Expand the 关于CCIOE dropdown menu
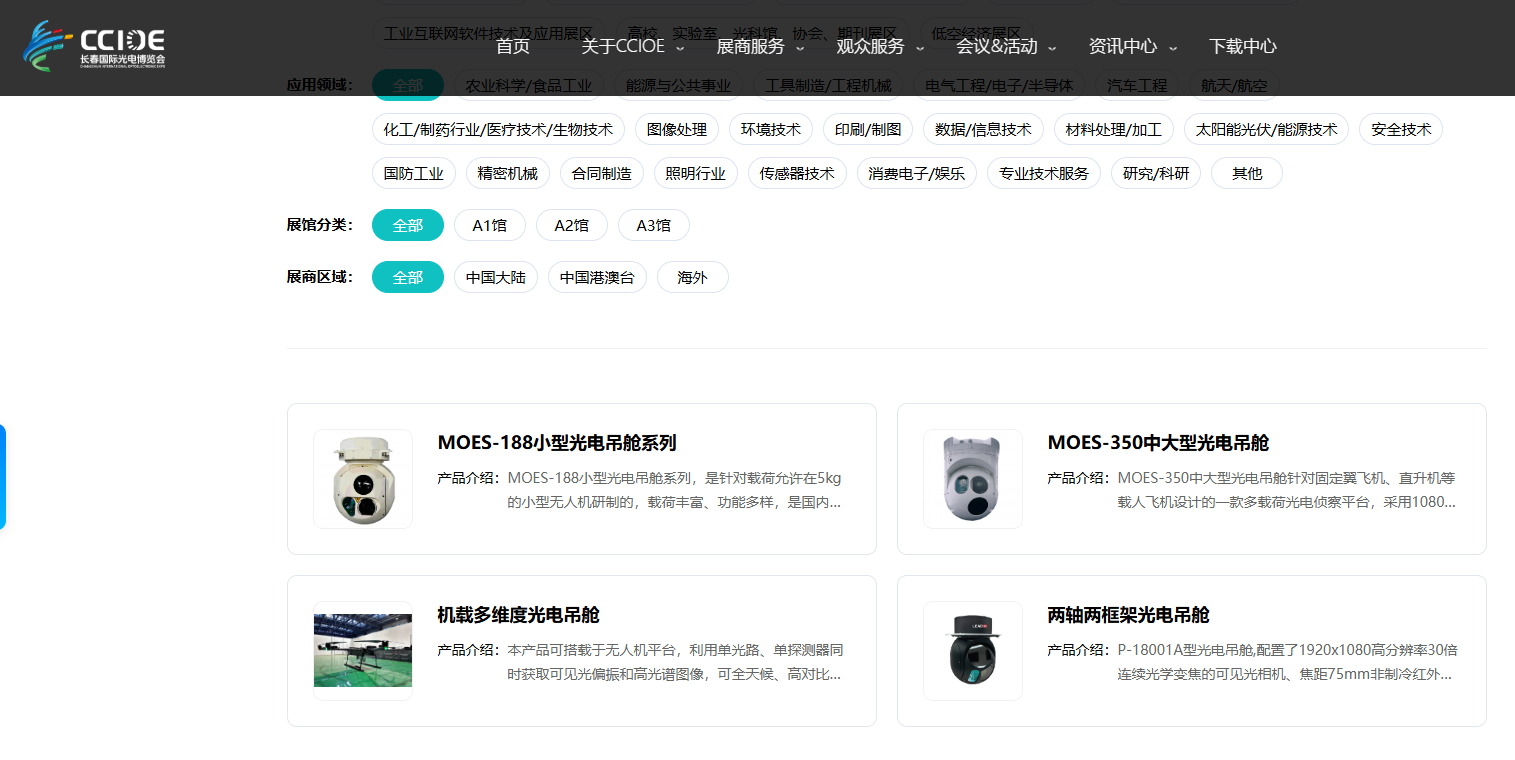The width and height of the screenshot is (1515, 760). [632, 46]
